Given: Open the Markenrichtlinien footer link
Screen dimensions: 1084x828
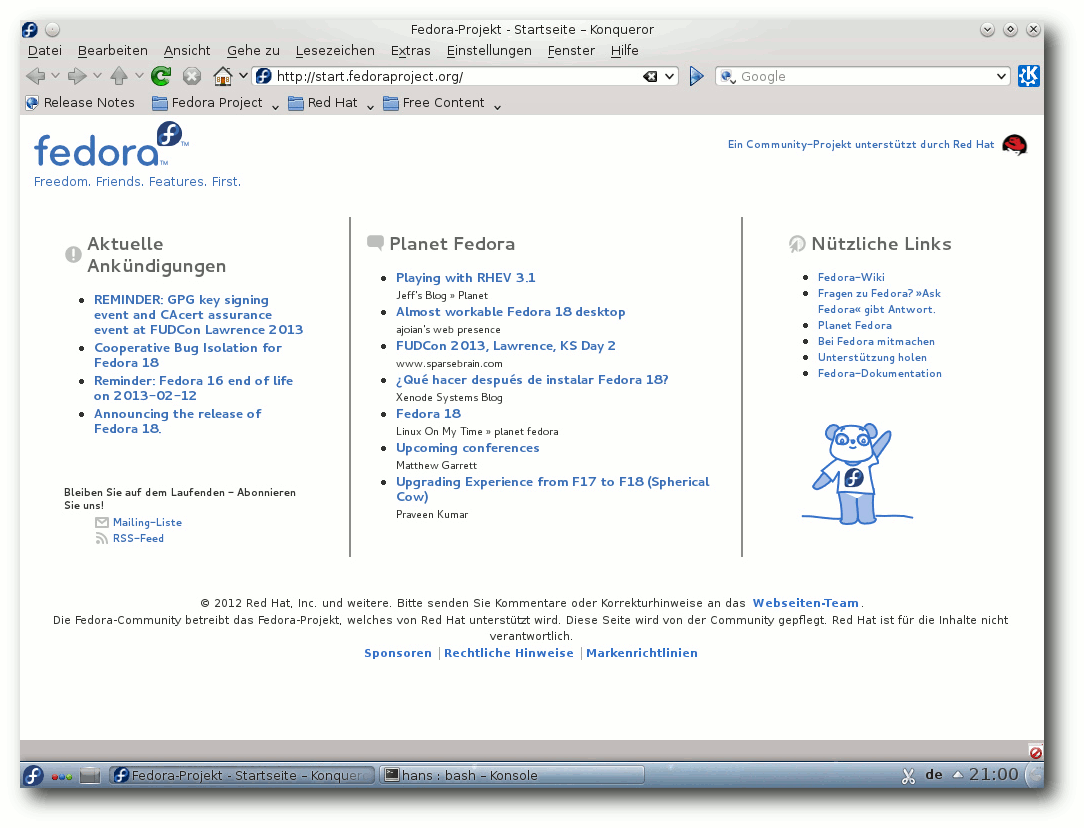Looking at the screenshot, I should coord(642,653).
